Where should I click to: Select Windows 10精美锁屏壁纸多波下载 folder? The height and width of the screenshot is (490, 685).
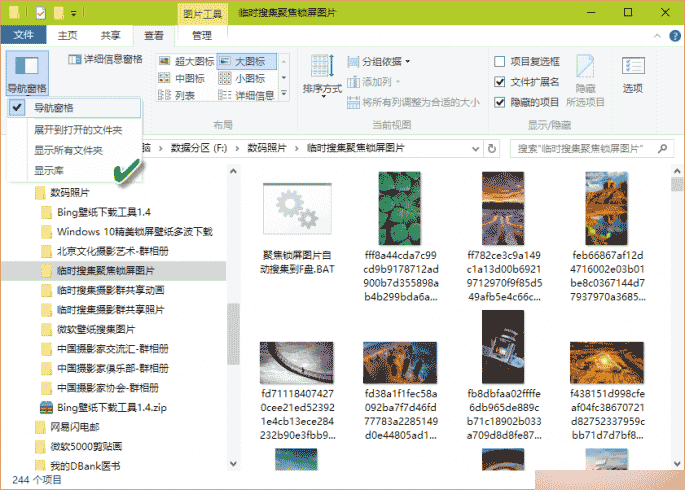[x=135, y=231]
